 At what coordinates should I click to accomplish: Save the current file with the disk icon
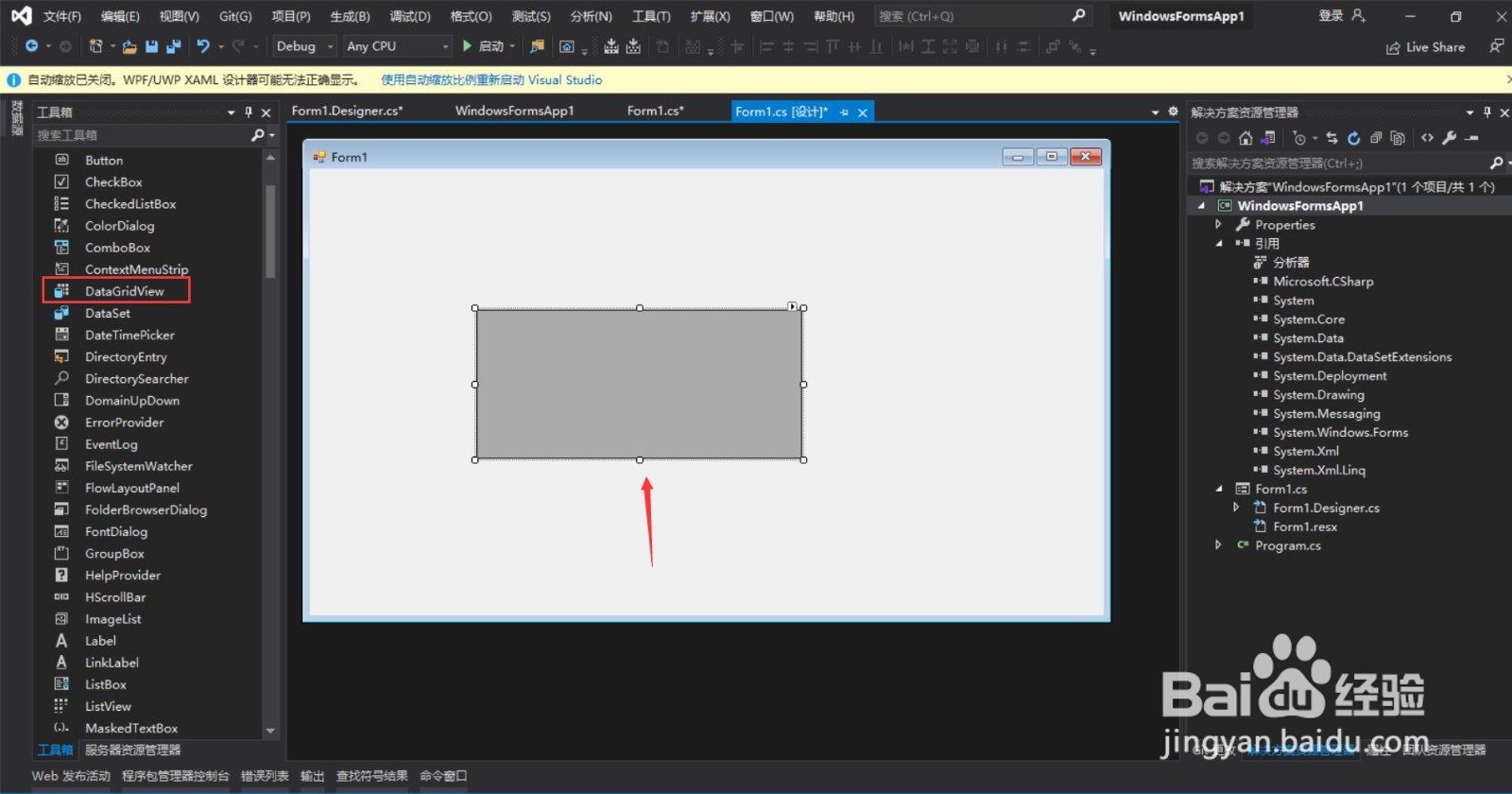tap(152, 46)
